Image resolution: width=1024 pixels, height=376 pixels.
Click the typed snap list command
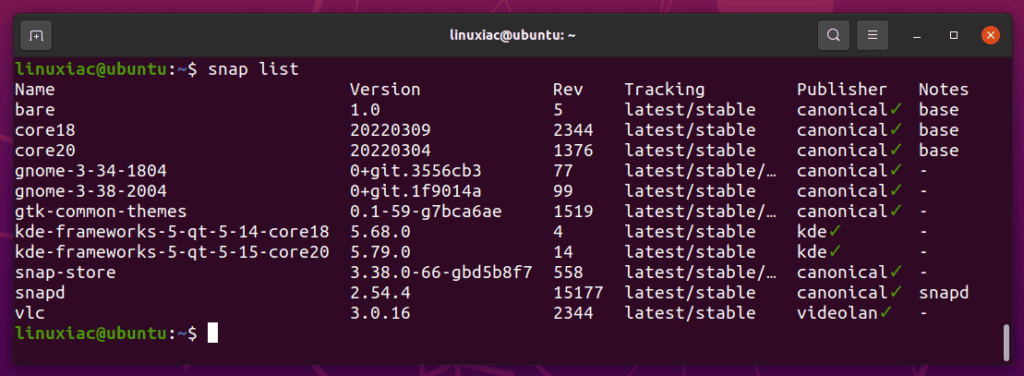pyautogui.click(x=253, y=69)
